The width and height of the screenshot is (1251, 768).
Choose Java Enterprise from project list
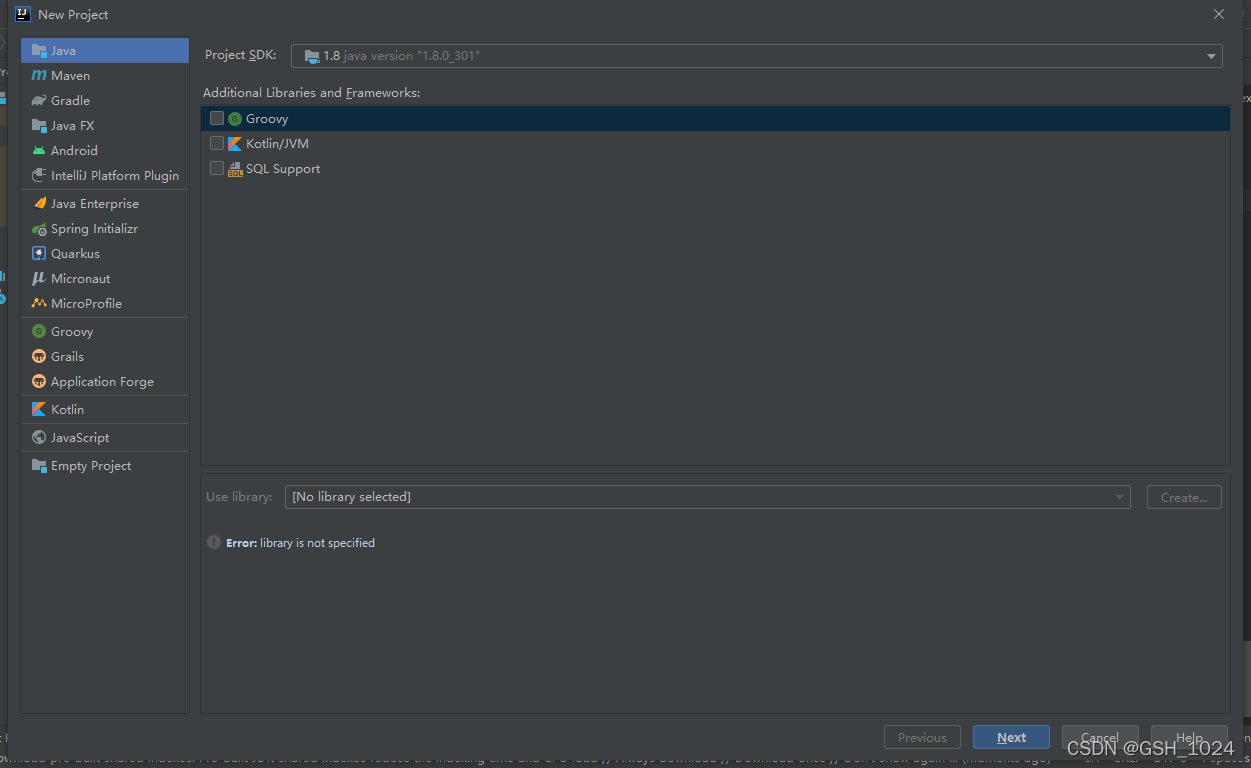(x=105, y=203)
